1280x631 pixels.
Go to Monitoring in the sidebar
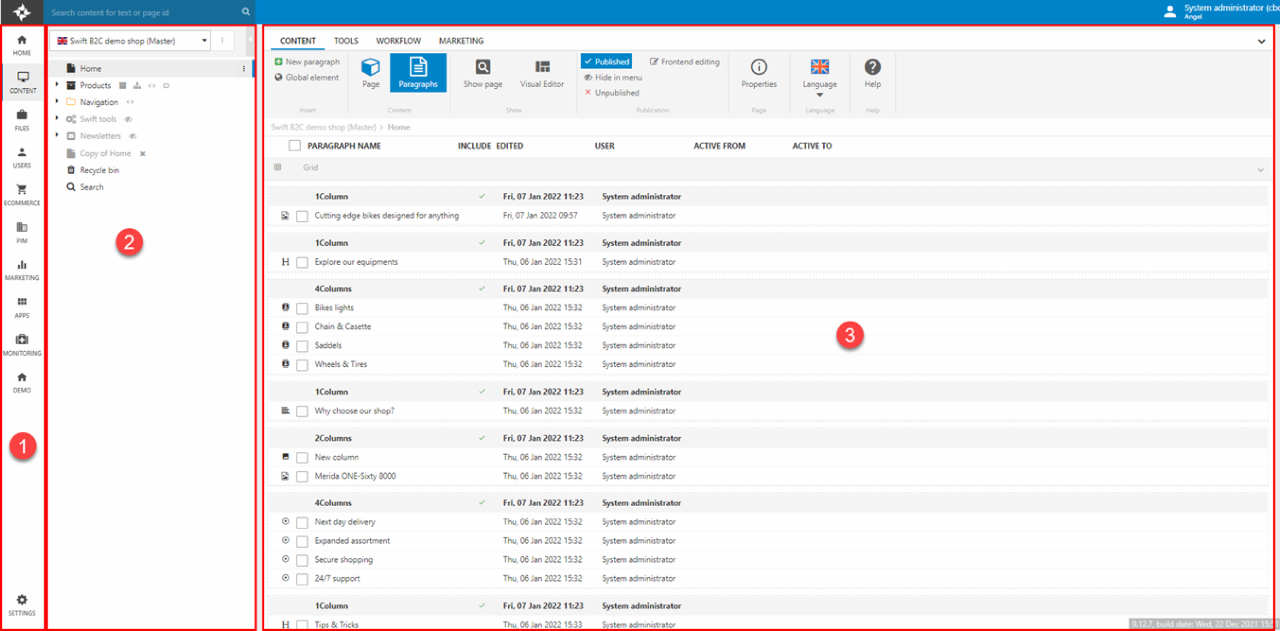click(x=22, y=344)
